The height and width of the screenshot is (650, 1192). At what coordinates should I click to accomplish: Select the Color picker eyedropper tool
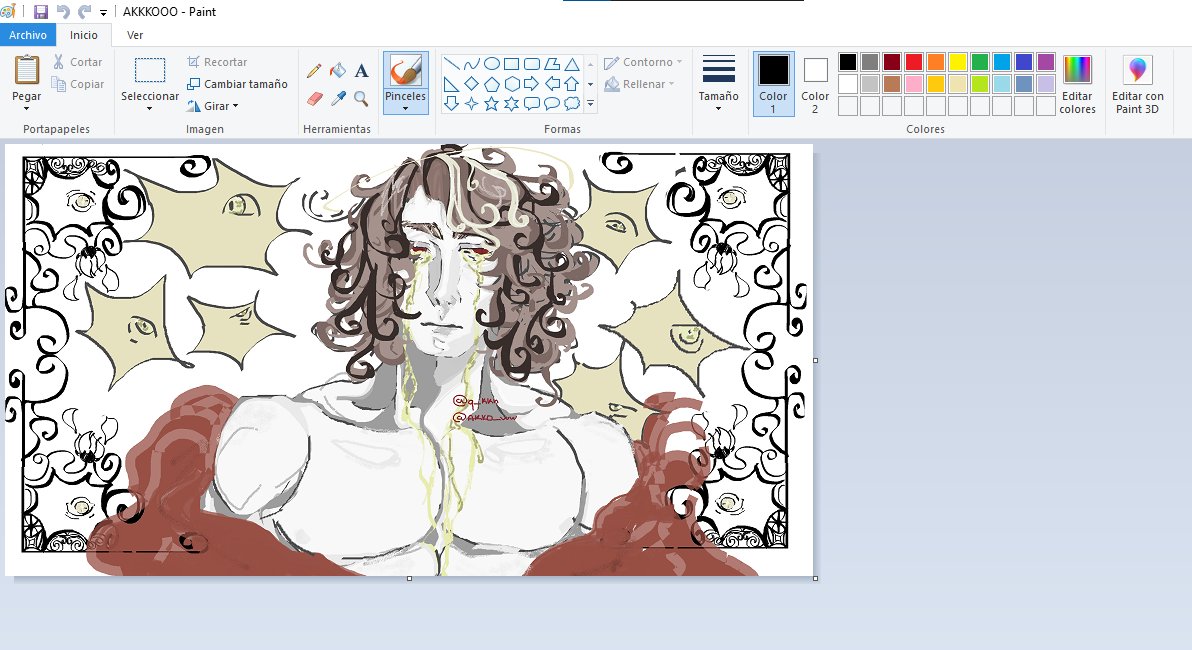pos(338,98)
